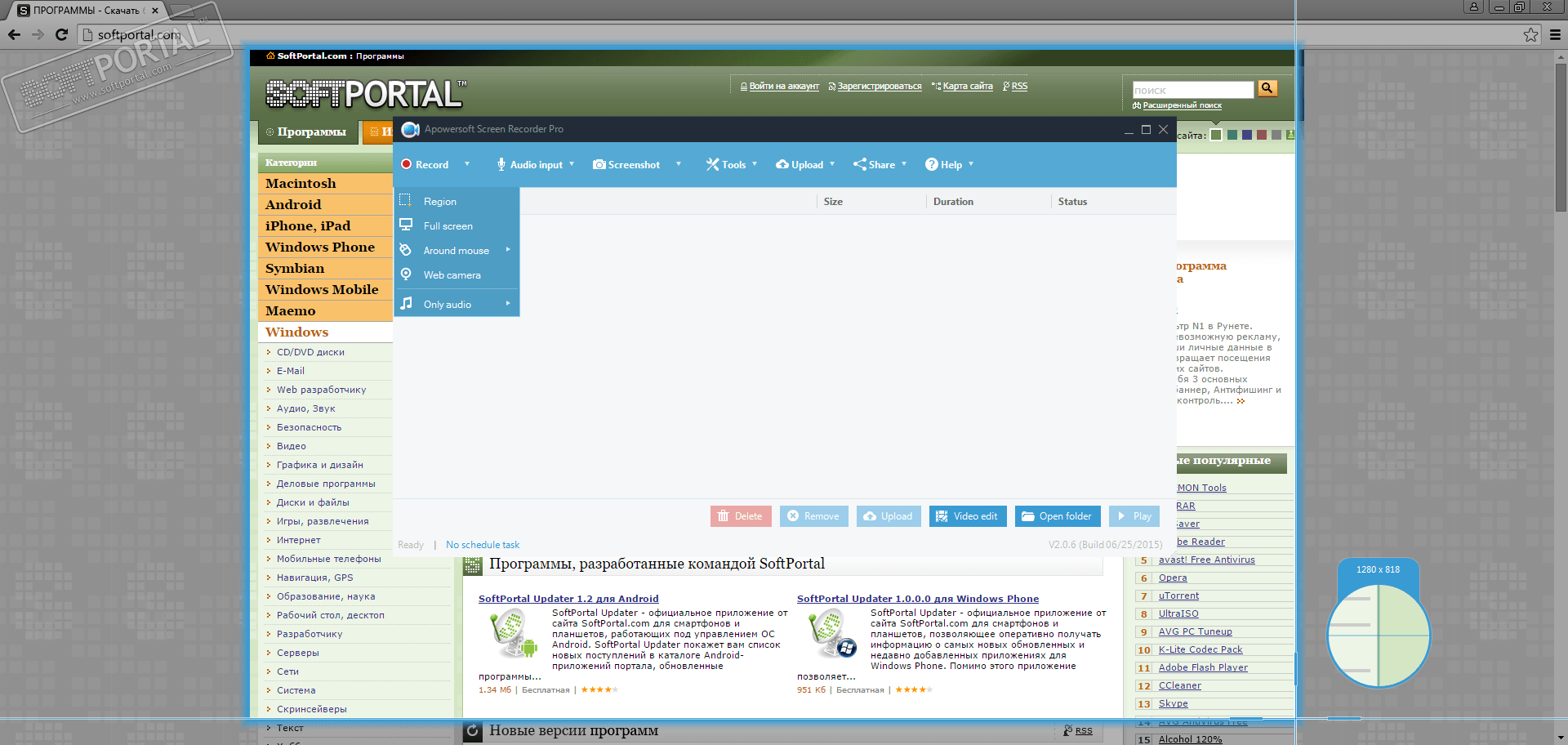
Task: Select Only audio recording option
Action: click(x=457, y=304)
